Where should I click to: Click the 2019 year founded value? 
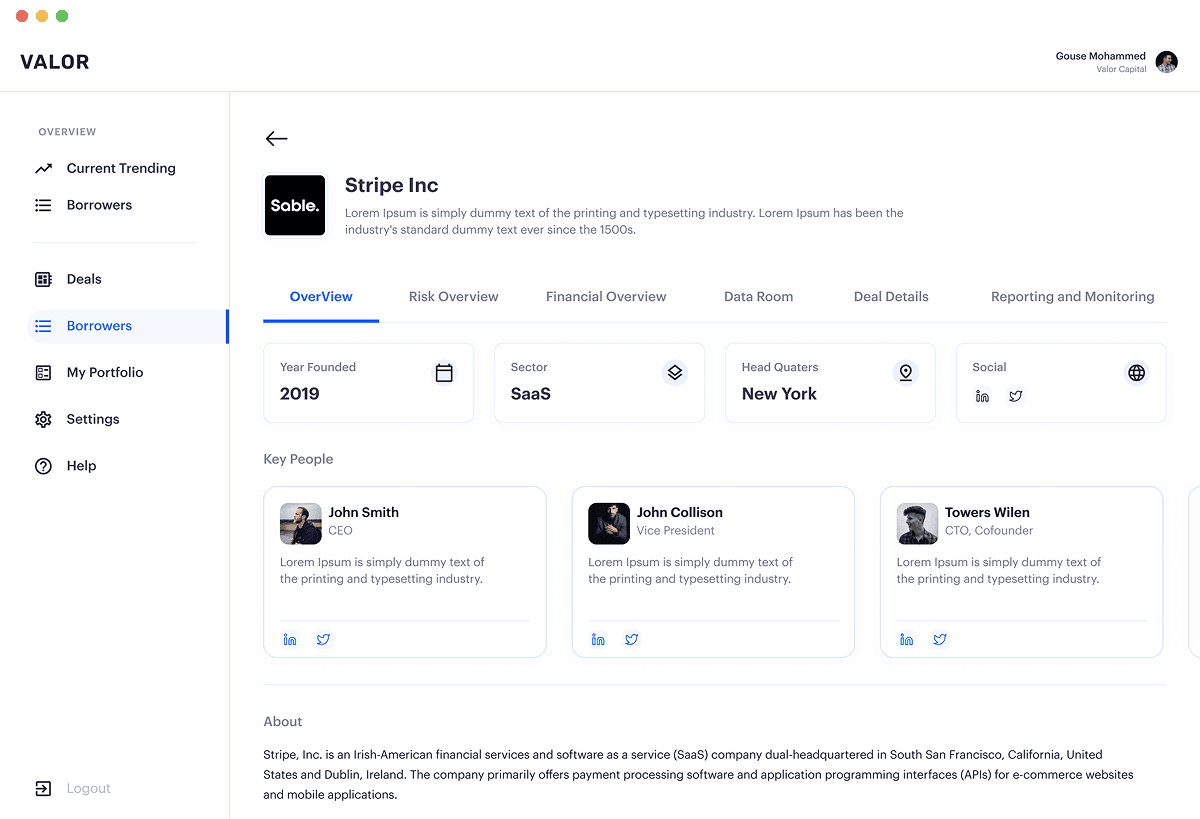(x=300, y=394)
